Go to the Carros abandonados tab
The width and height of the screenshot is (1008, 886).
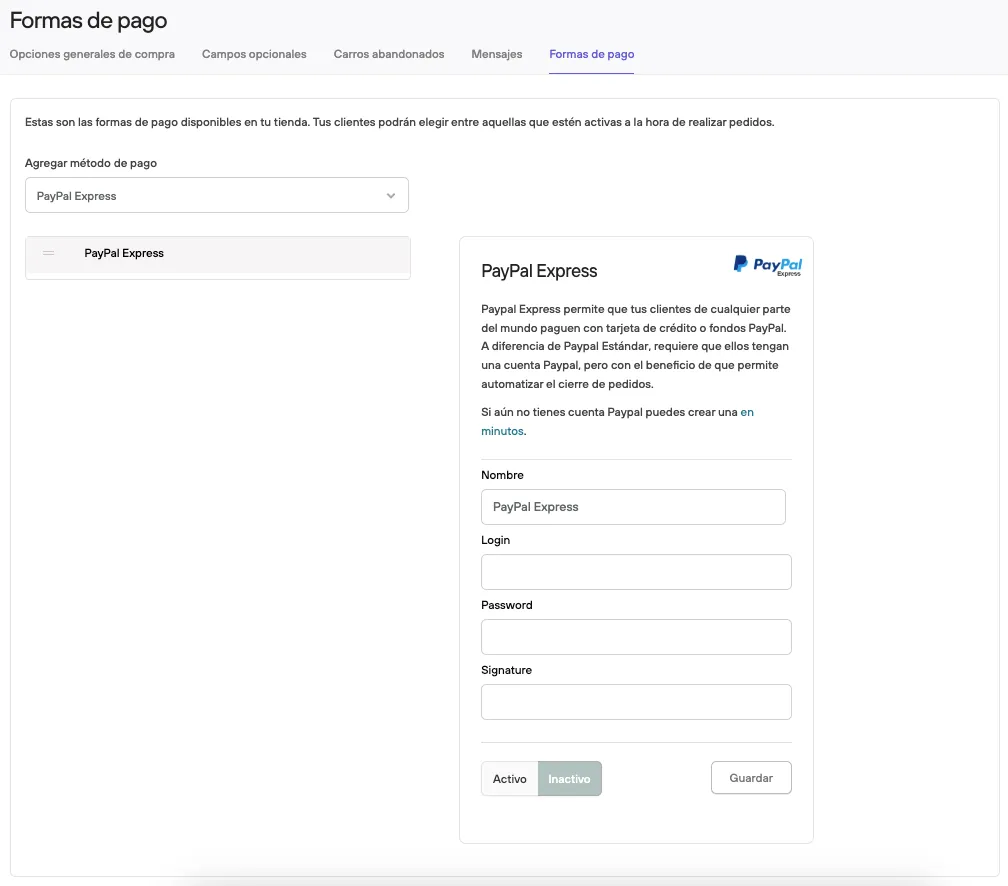[x=389, y=54]
